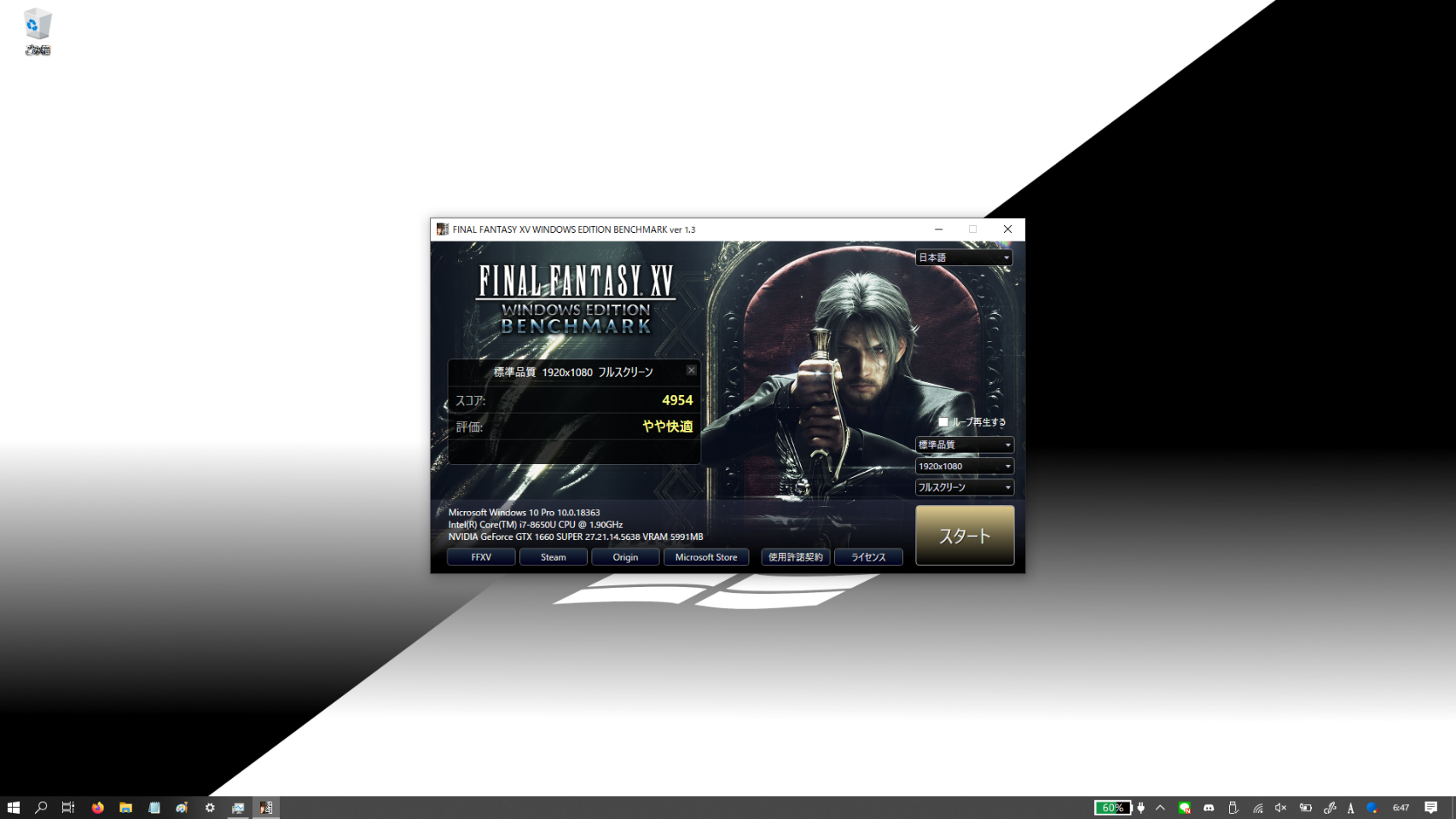Open the 標準品質 quality preset dropdown
The width and height of the screenshot is (1456, 819).
(x=964, y=444)
